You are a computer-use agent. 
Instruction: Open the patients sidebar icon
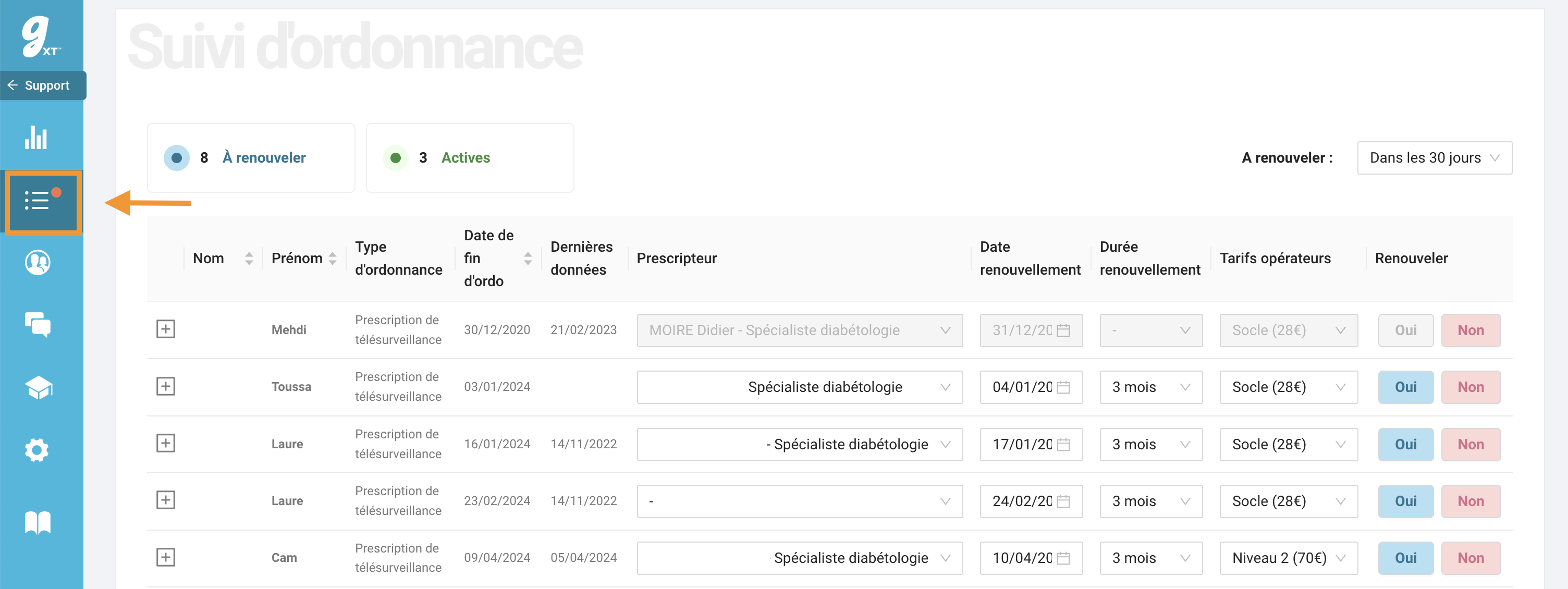[37, 262]
